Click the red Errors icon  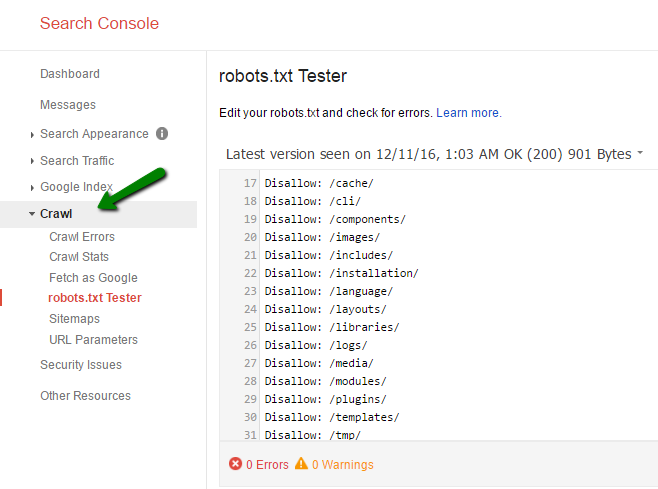tap(235, 464)
